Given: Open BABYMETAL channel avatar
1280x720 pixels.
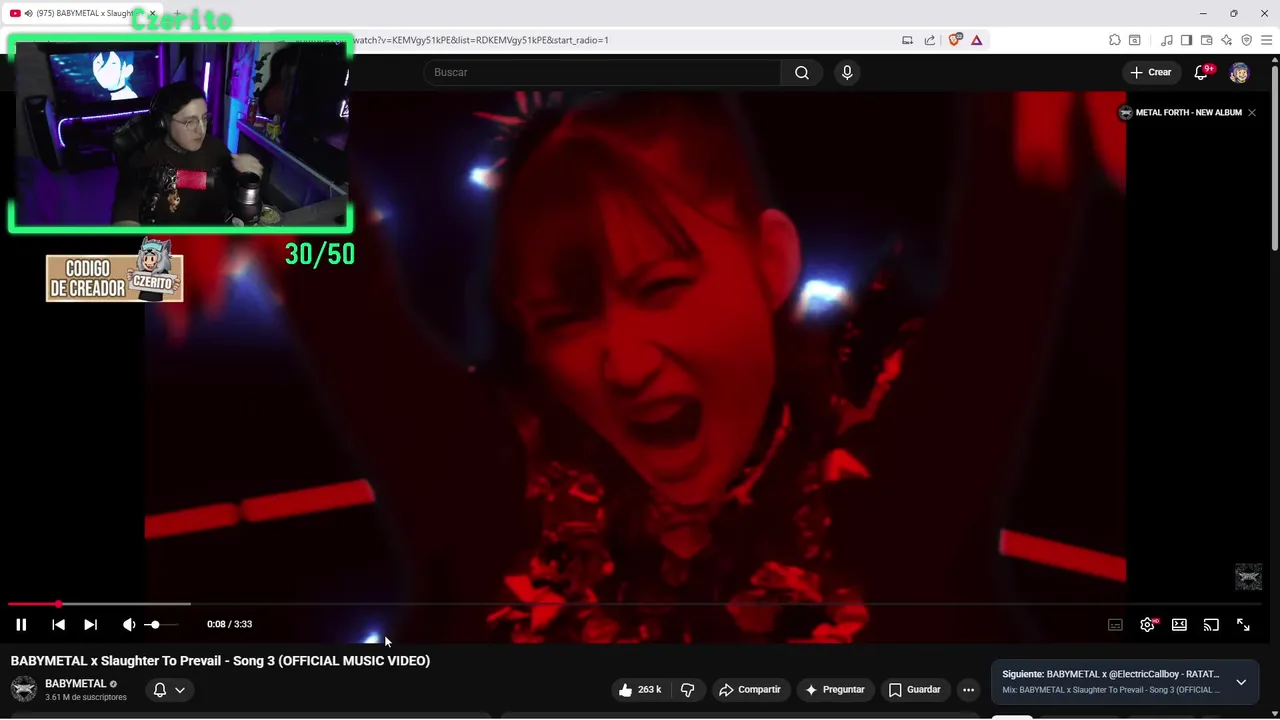Looking at the screenshot, I should 23,689.
